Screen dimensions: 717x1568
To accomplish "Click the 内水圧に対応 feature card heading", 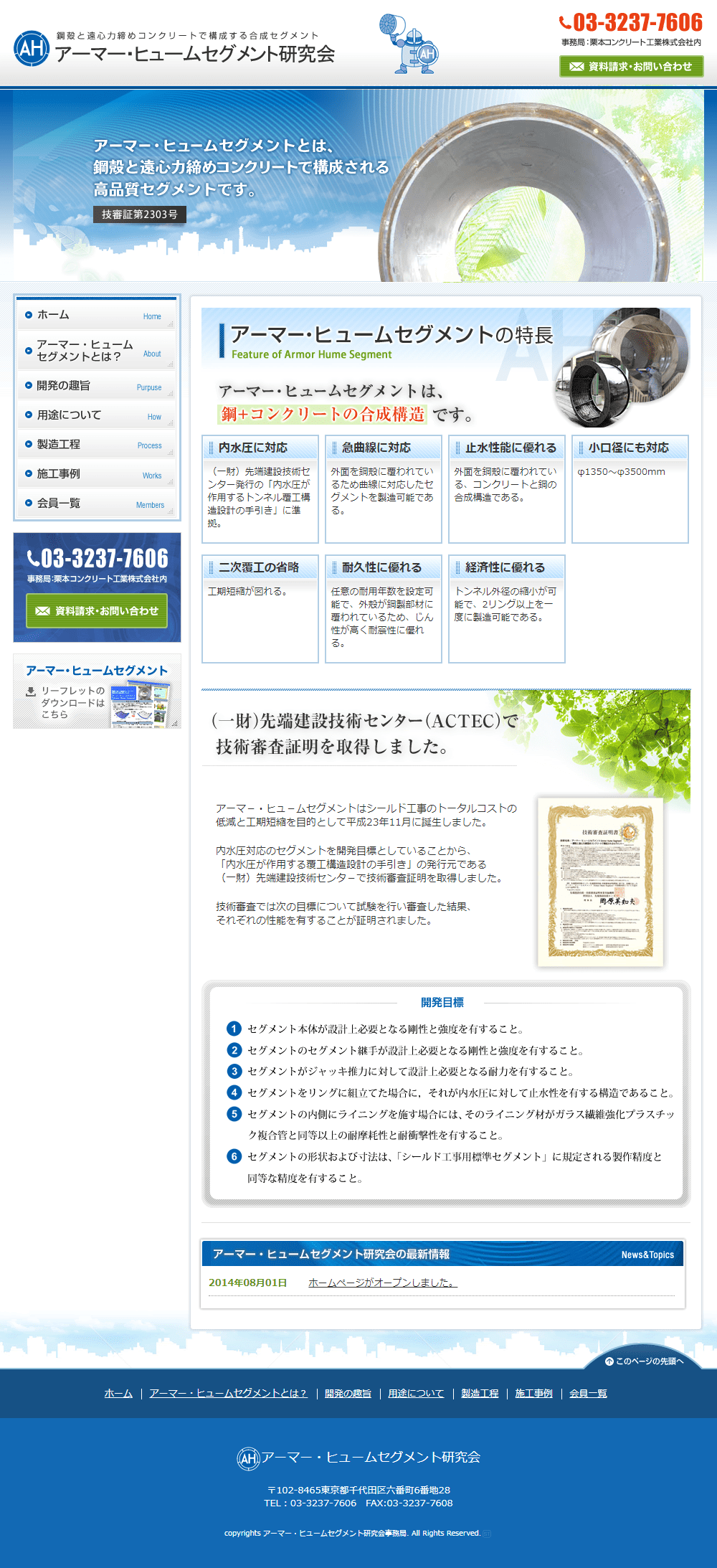I will point(260,448).
